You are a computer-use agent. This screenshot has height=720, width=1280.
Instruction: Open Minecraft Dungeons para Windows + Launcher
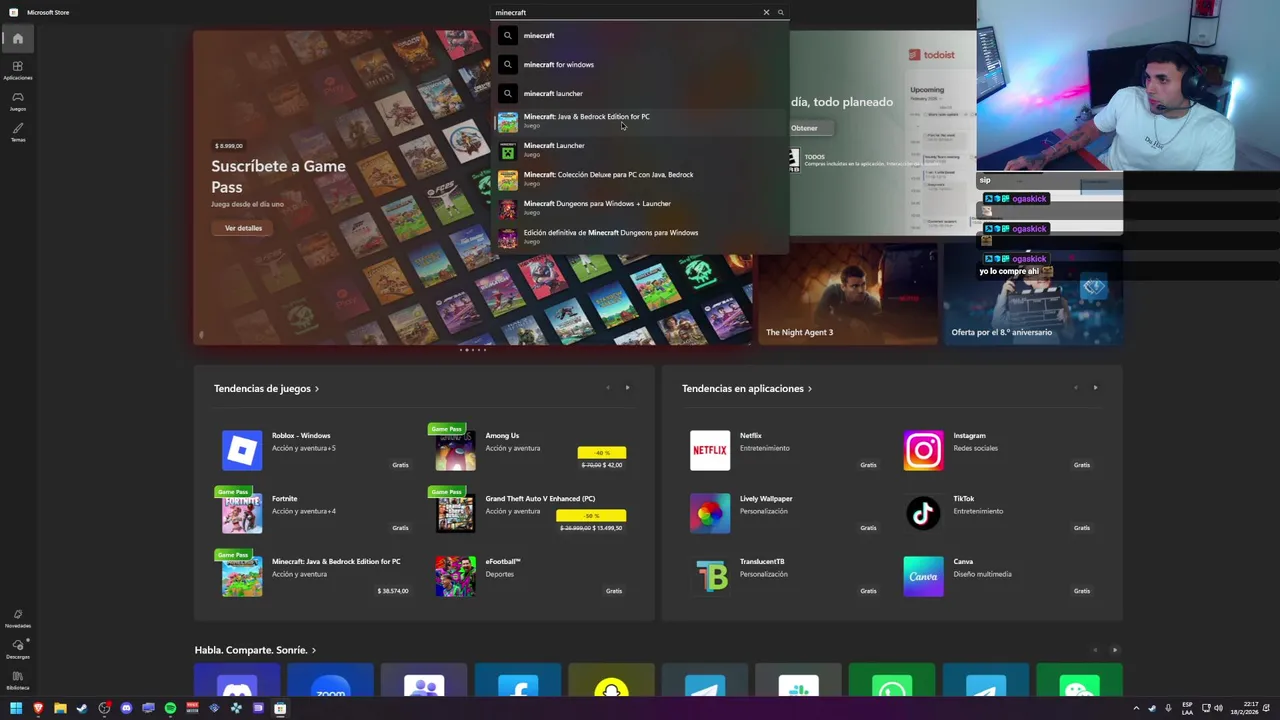[x=640, y=208]
